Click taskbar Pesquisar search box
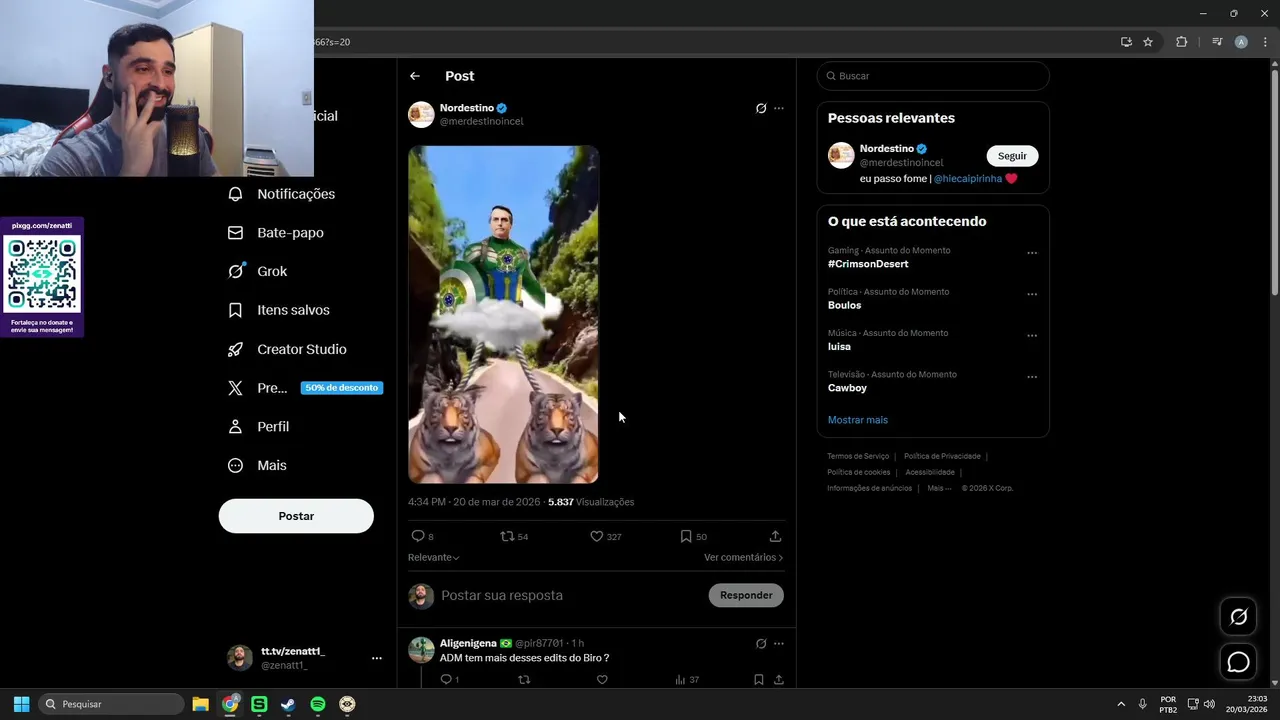The image size is (1280, 720). (x=111, y=704)
